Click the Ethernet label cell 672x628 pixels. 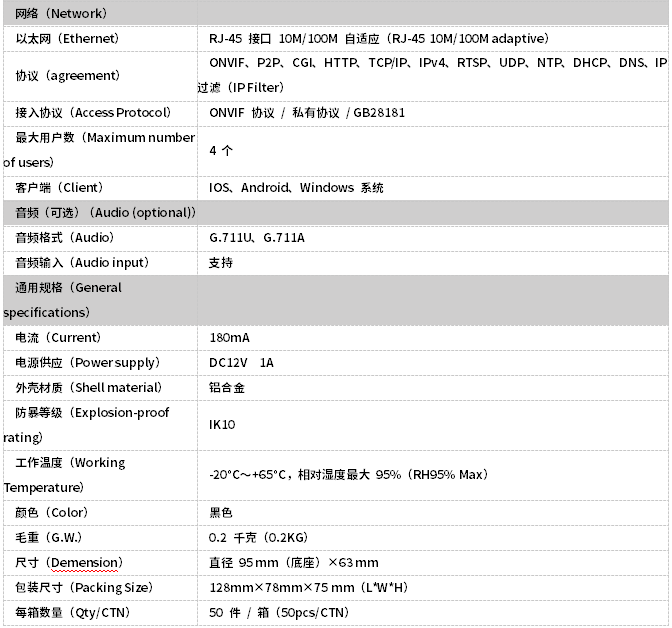tap(67, 38)
